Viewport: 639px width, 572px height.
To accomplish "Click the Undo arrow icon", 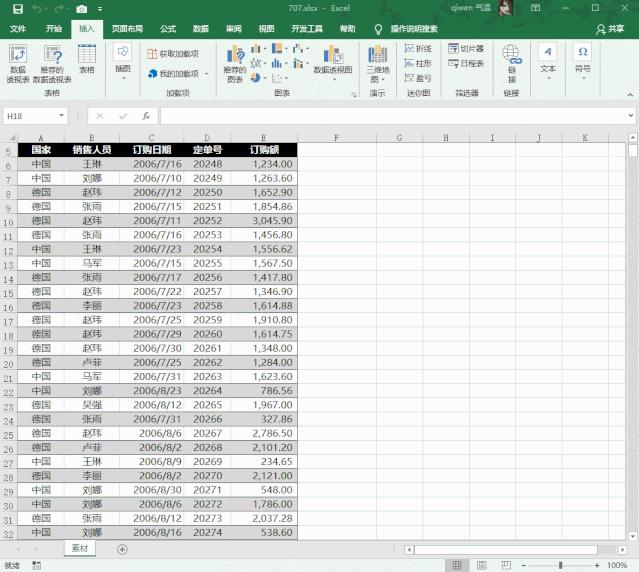I will tap(37, 9).
